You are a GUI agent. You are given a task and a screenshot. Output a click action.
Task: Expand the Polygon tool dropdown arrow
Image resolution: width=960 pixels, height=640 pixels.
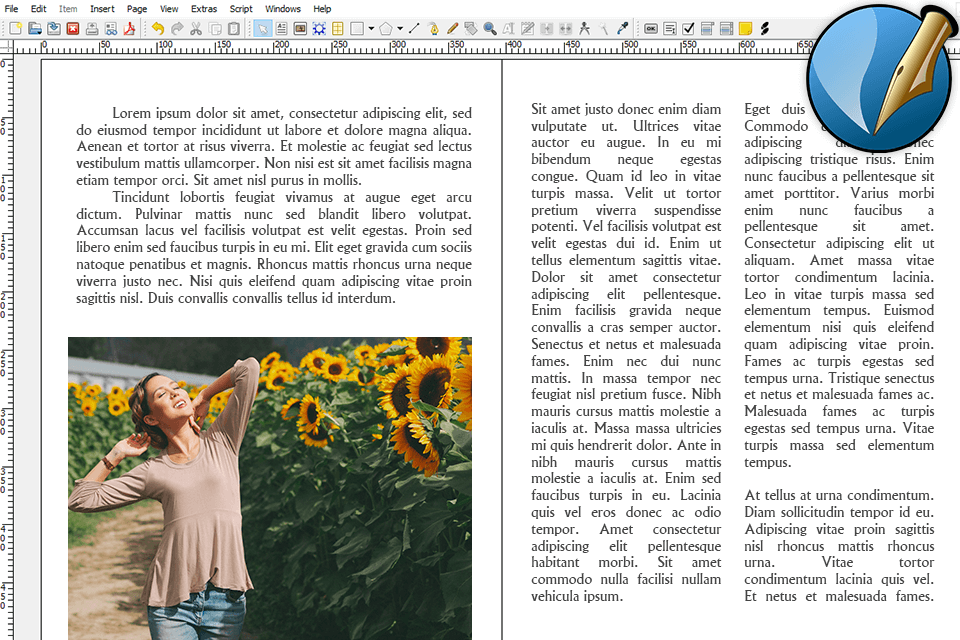400,29
